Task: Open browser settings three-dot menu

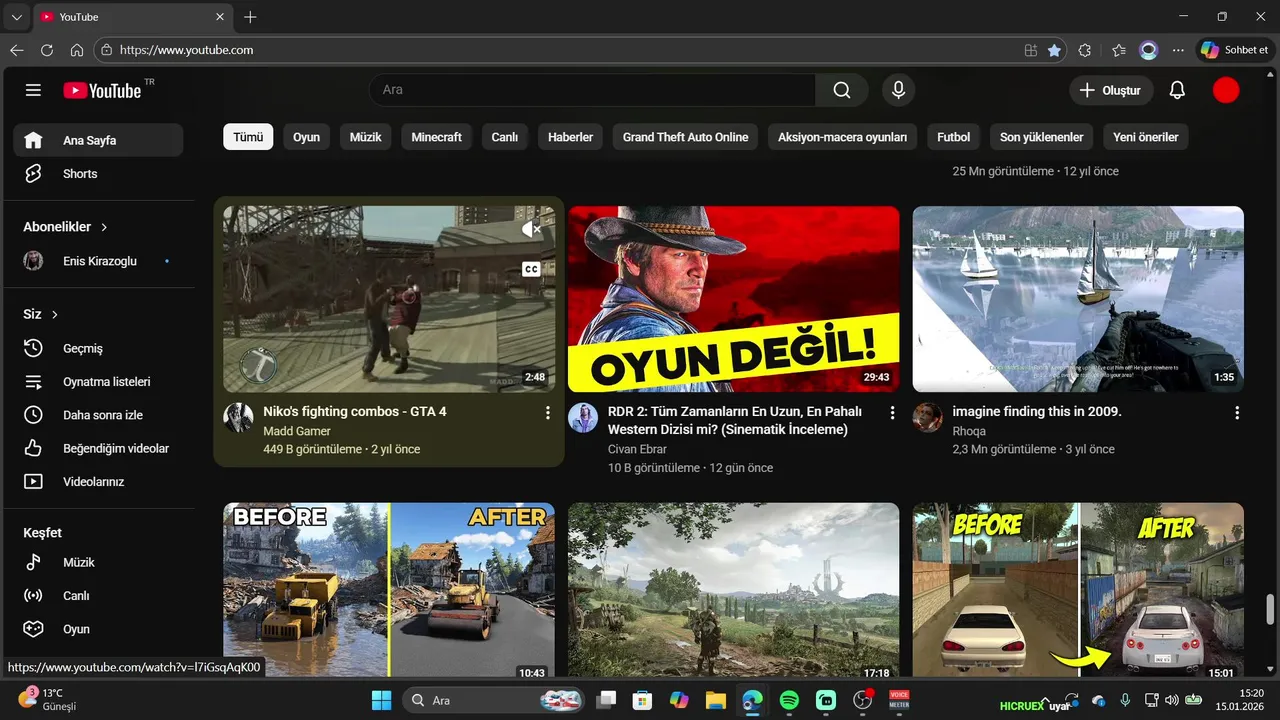Action: pyautogui.click(x=1178, y=50)
